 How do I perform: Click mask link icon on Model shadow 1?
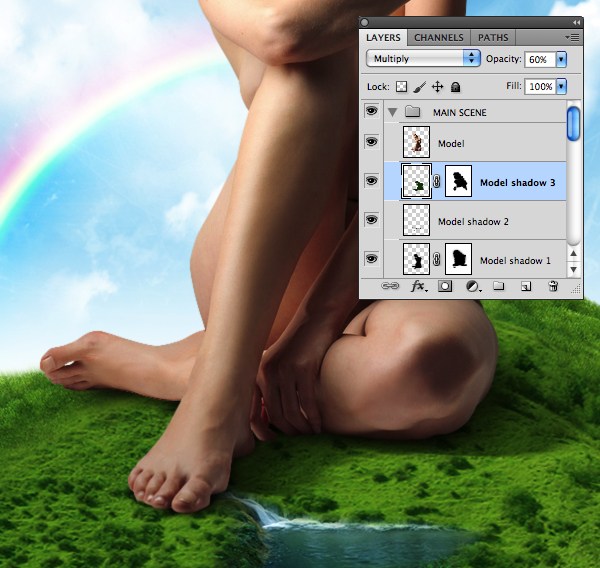(437, 259)
